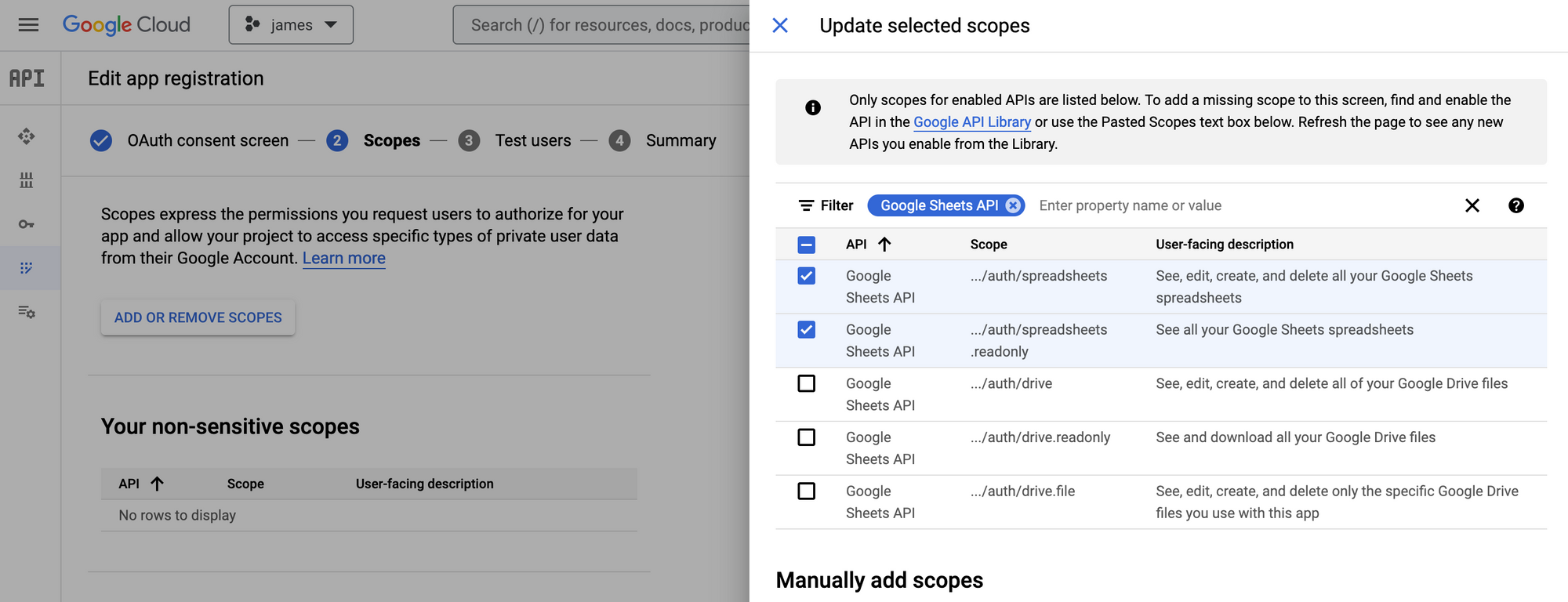This screenshot has height=602, width=1568.
Task: Open the Google API Library link
Action: pyautogui.click(x=972, y=121)
